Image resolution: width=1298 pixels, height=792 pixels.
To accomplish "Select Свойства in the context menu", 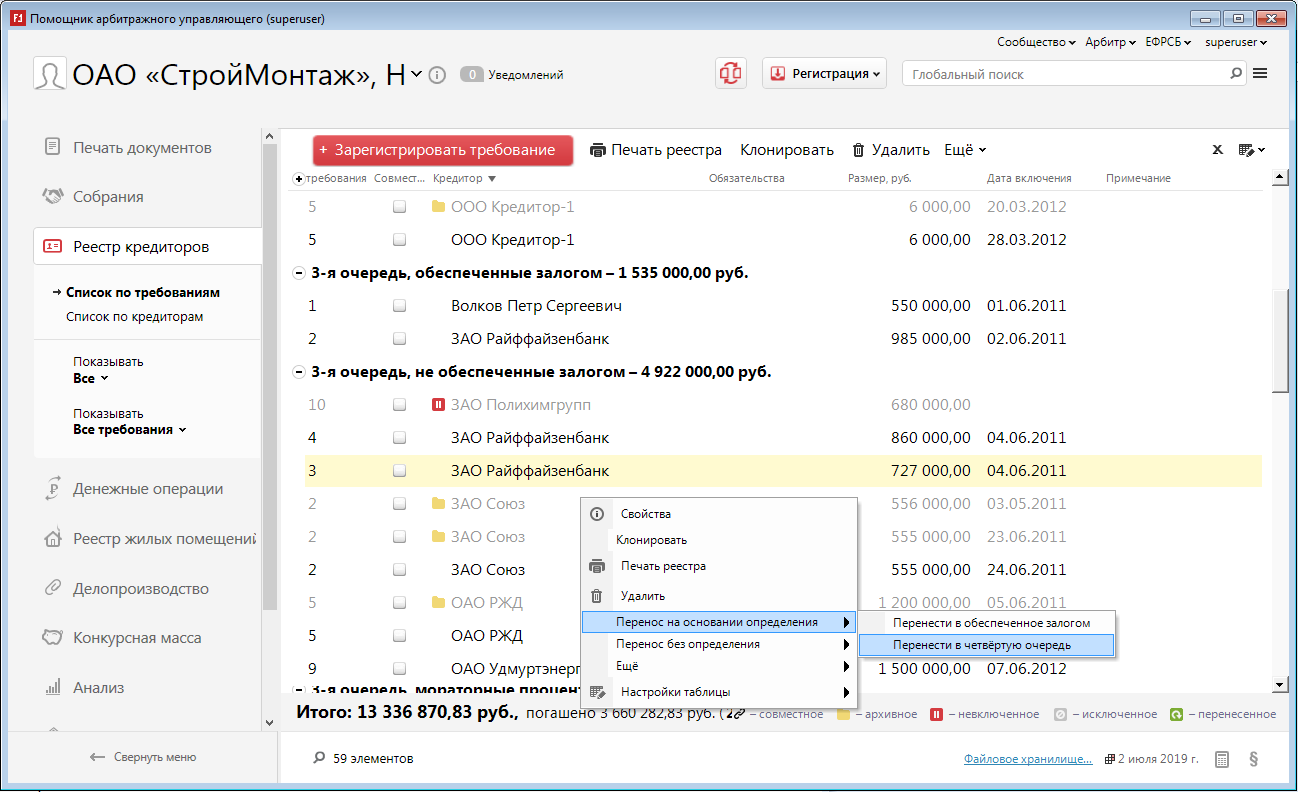I will coord(646,514).
